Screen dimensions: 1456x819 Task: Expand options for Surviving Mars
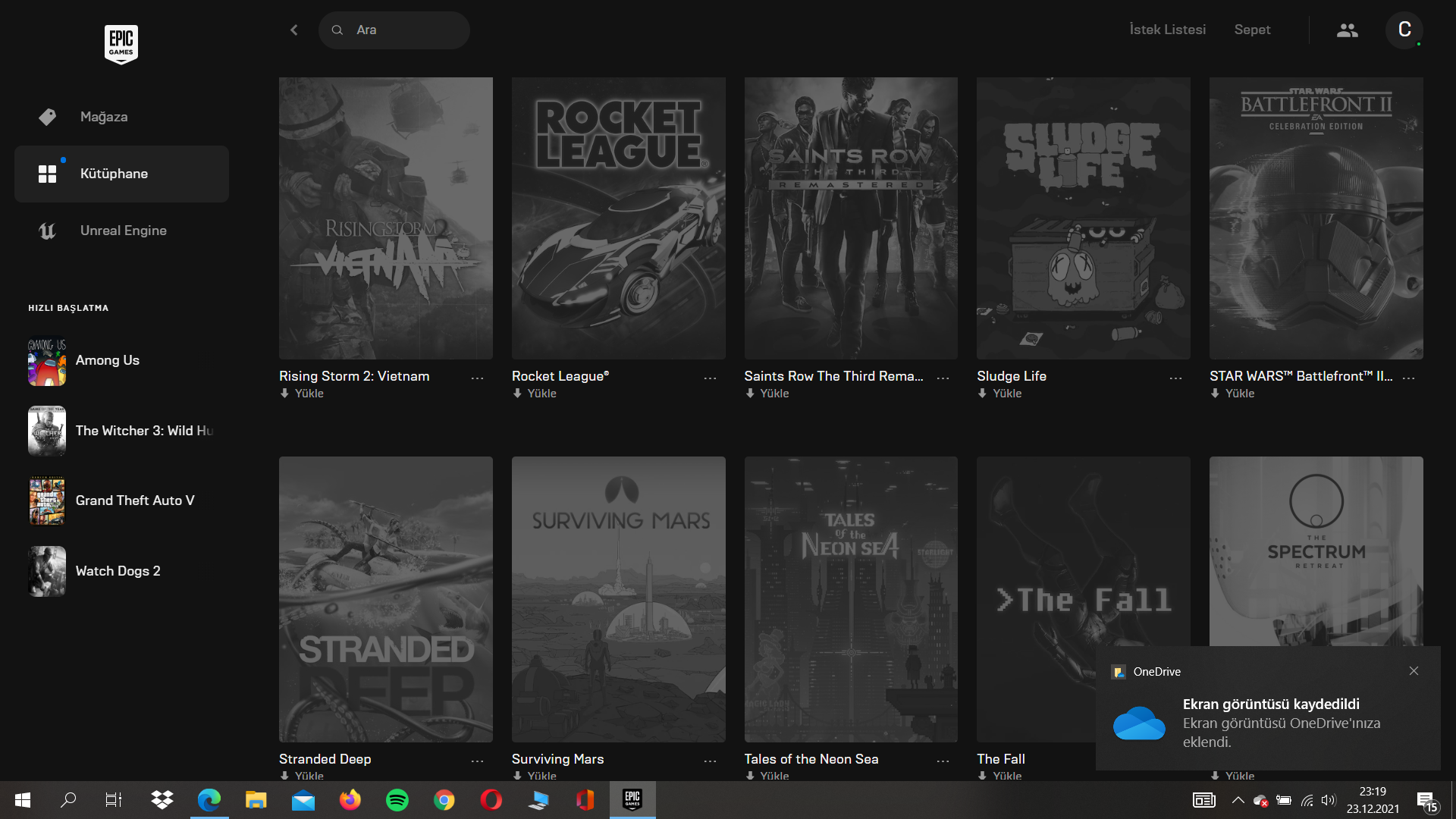click(x=710, y=761)
